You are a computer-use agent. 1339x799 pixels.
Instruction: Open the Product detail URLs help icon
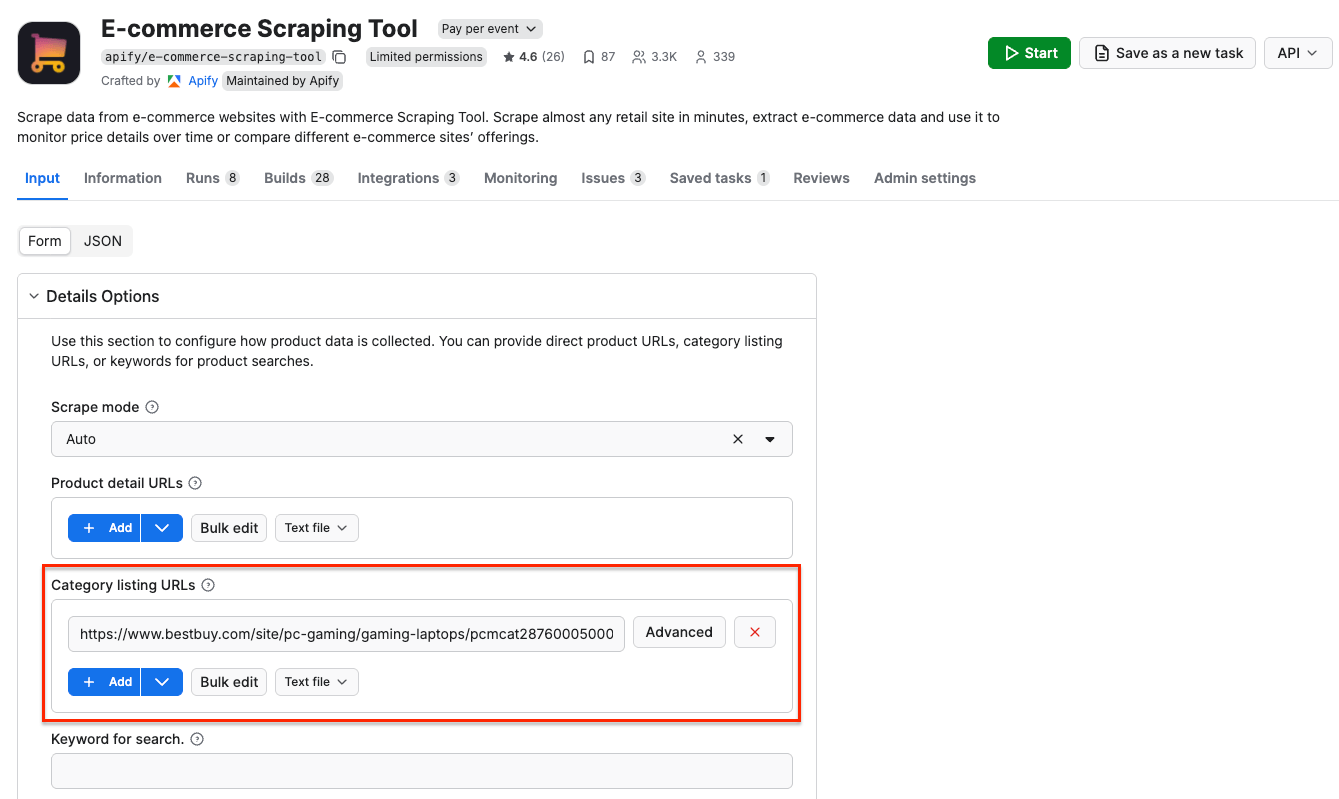(195, 482)
